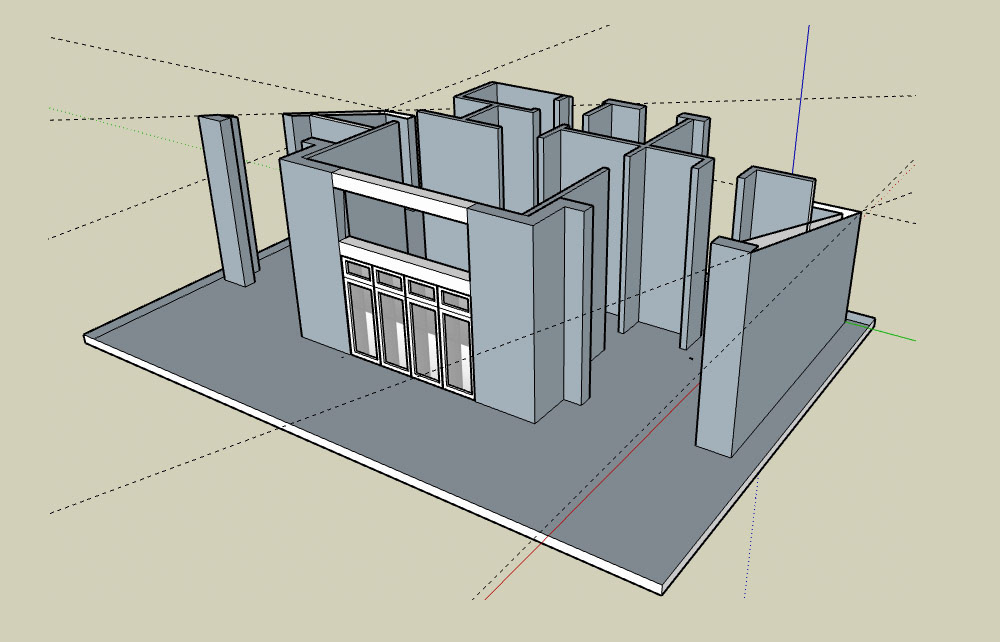Viewport: 1000px width, 642px height.
Task: Select the upper white beam across the opening
Action: [403, 196]
